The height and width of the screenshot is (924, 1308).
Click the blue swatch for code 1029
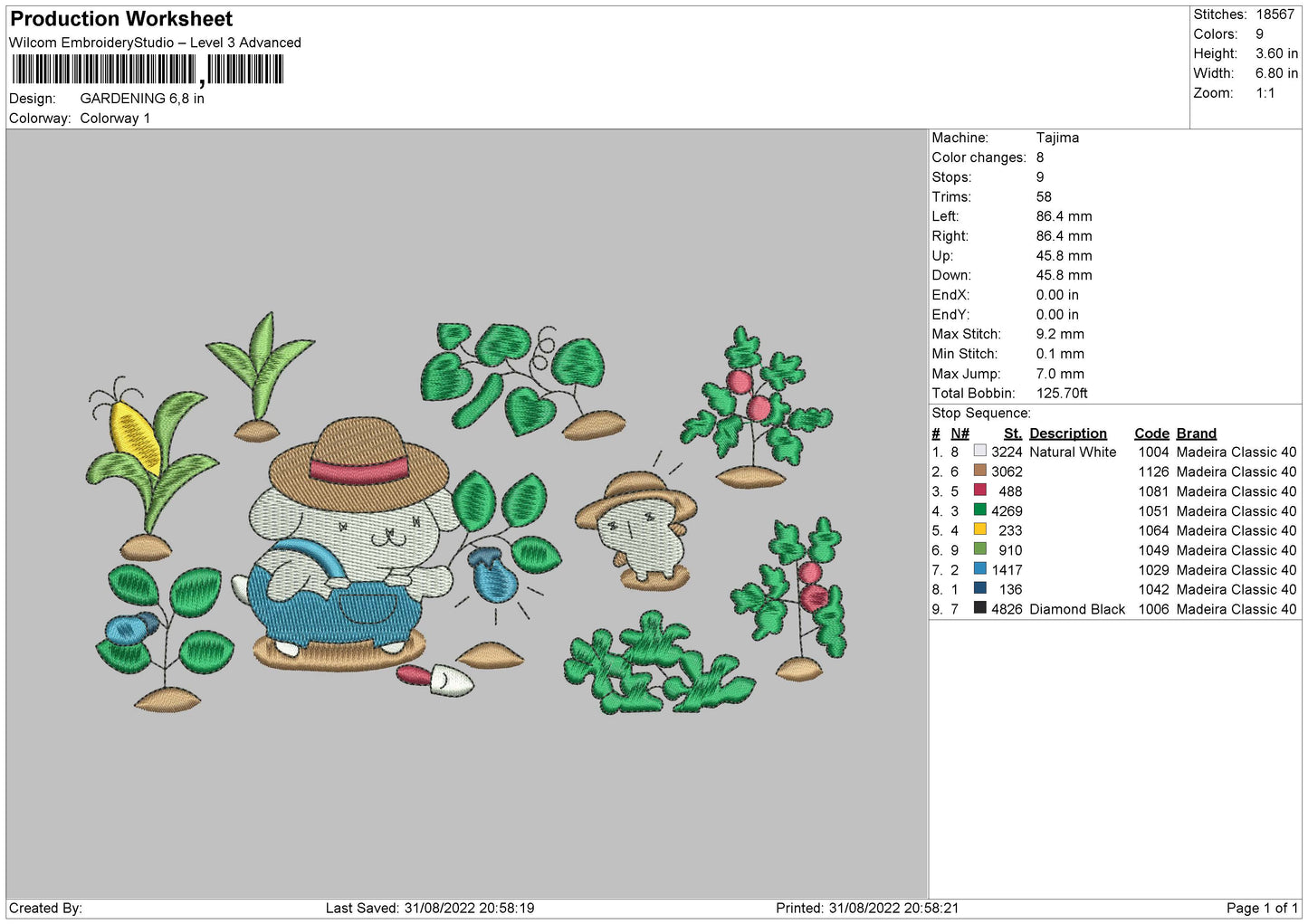[979, 569]
